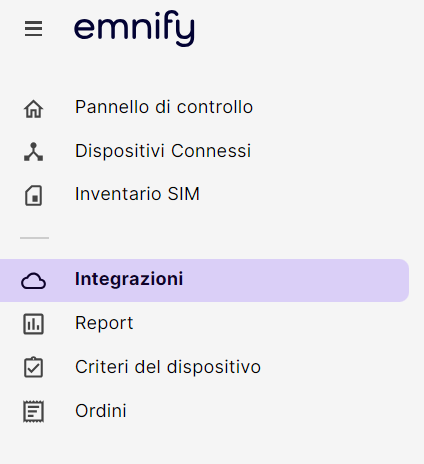Navigate to Criteri del dispositivo
This screenshot has width=424, height=464.
tap(168, 367)
